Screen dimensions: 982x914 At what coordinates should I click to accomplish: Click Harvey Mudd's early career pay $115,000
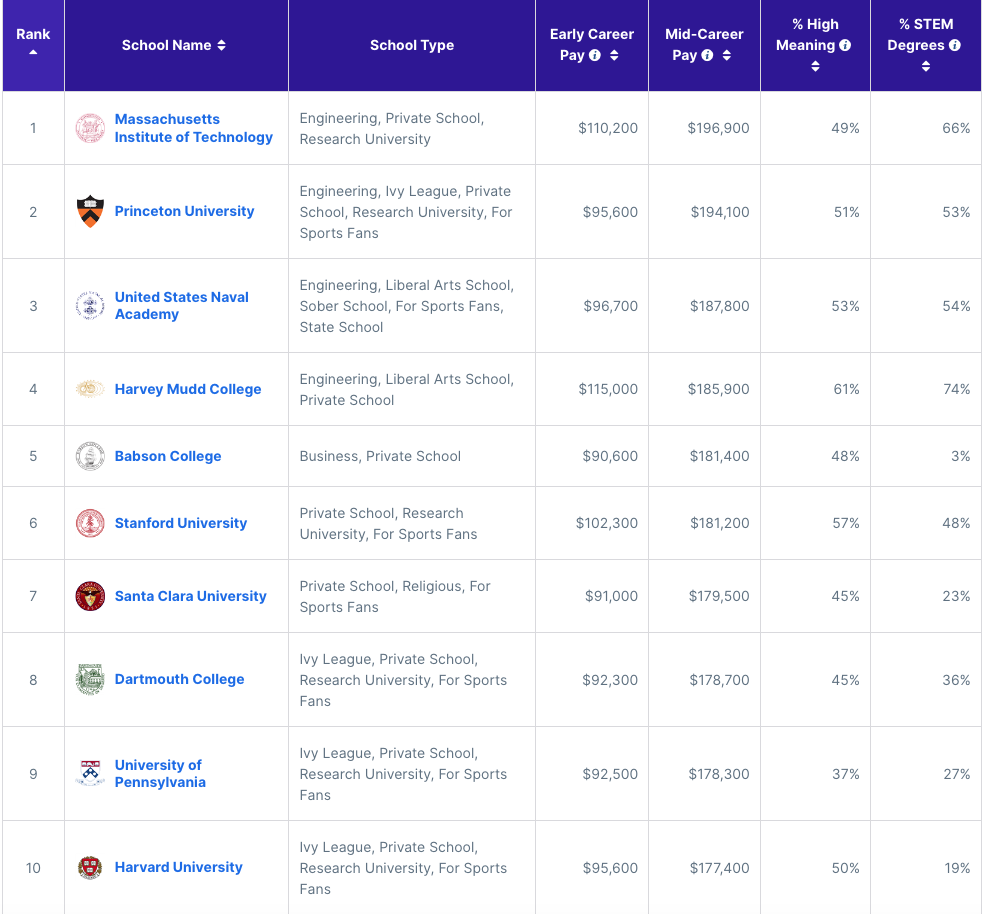[608, 389]
